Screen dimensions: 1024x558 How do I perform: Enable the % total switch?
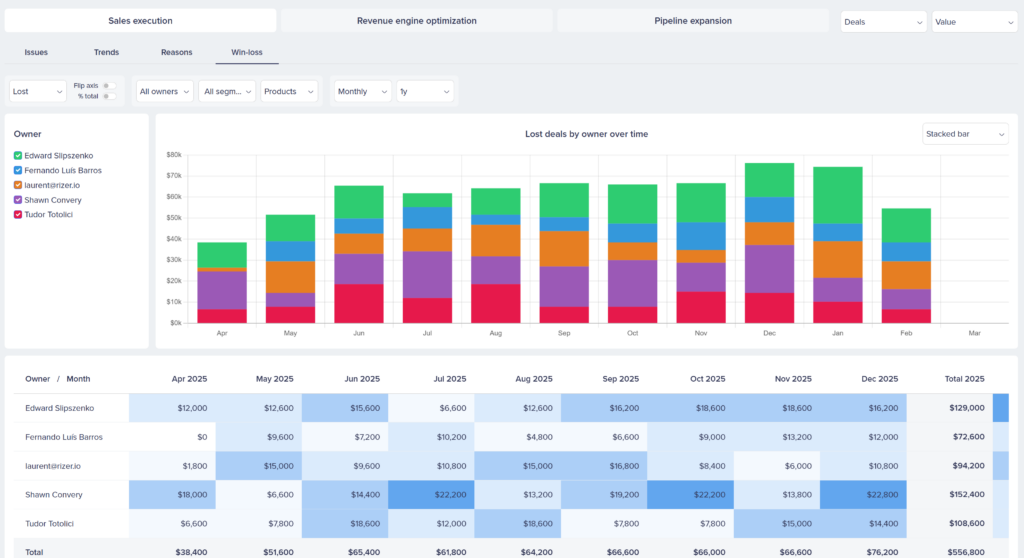(x=108, y=96)
